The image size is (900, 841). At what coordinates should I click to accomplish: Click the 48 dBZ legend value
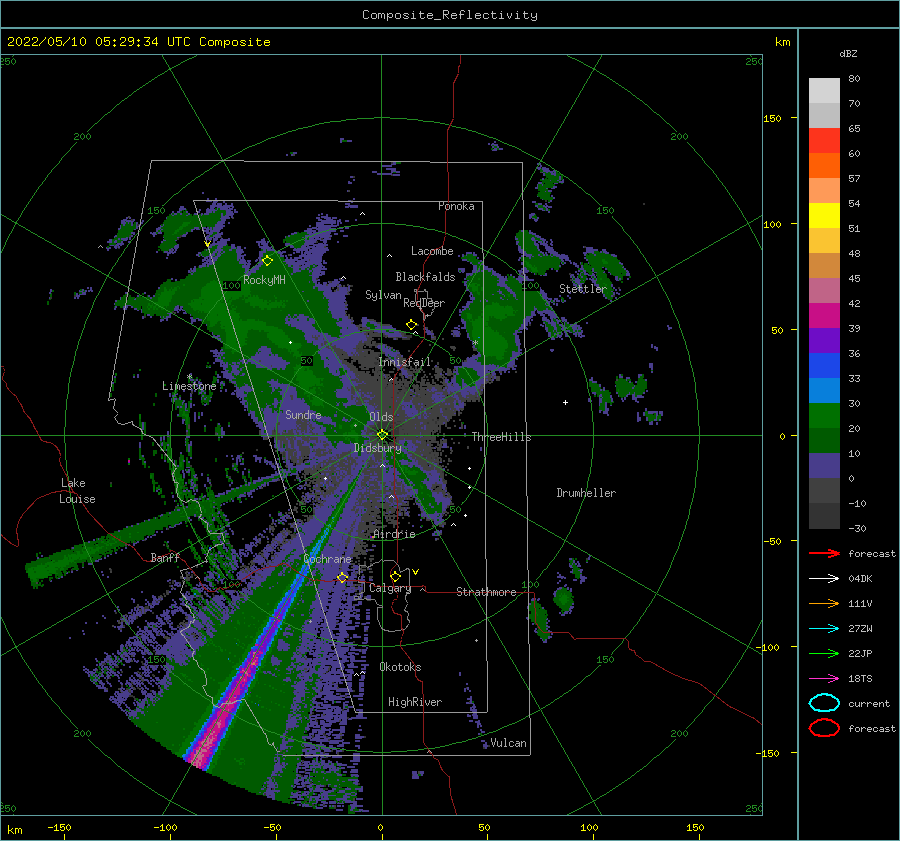pyautogui.click(x=854, y=253)
